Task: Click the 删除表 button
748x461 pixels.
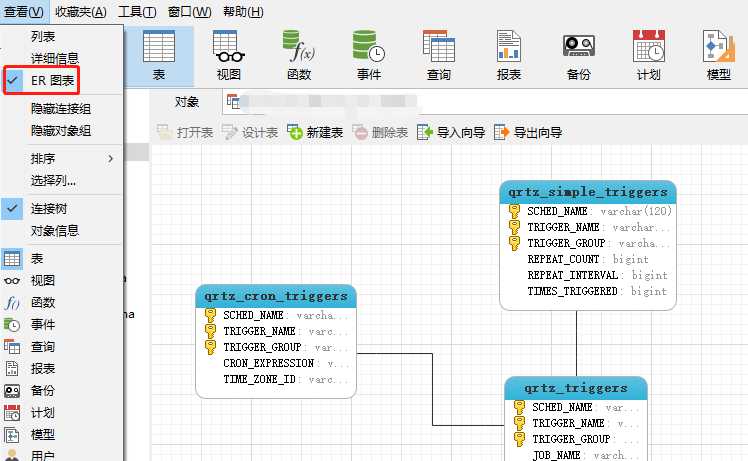Action: point(380,132)
